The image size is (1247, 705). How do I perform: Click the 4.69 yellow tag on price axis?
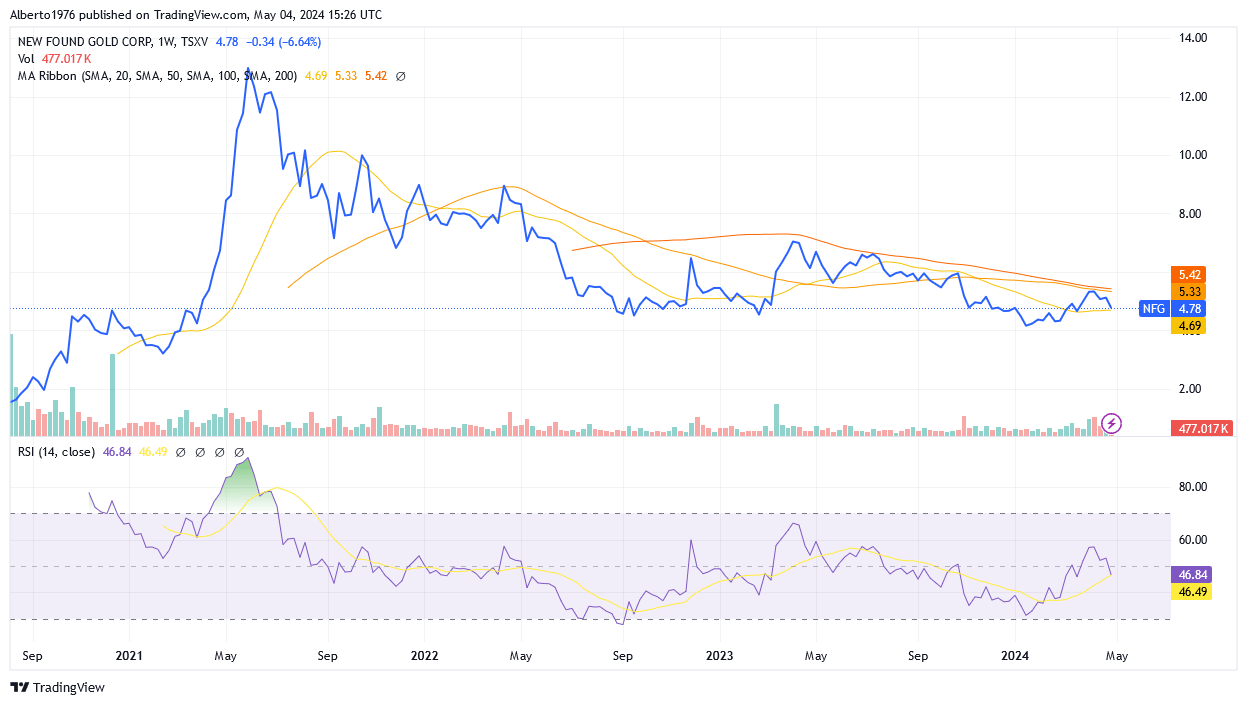pos(1190,326)
